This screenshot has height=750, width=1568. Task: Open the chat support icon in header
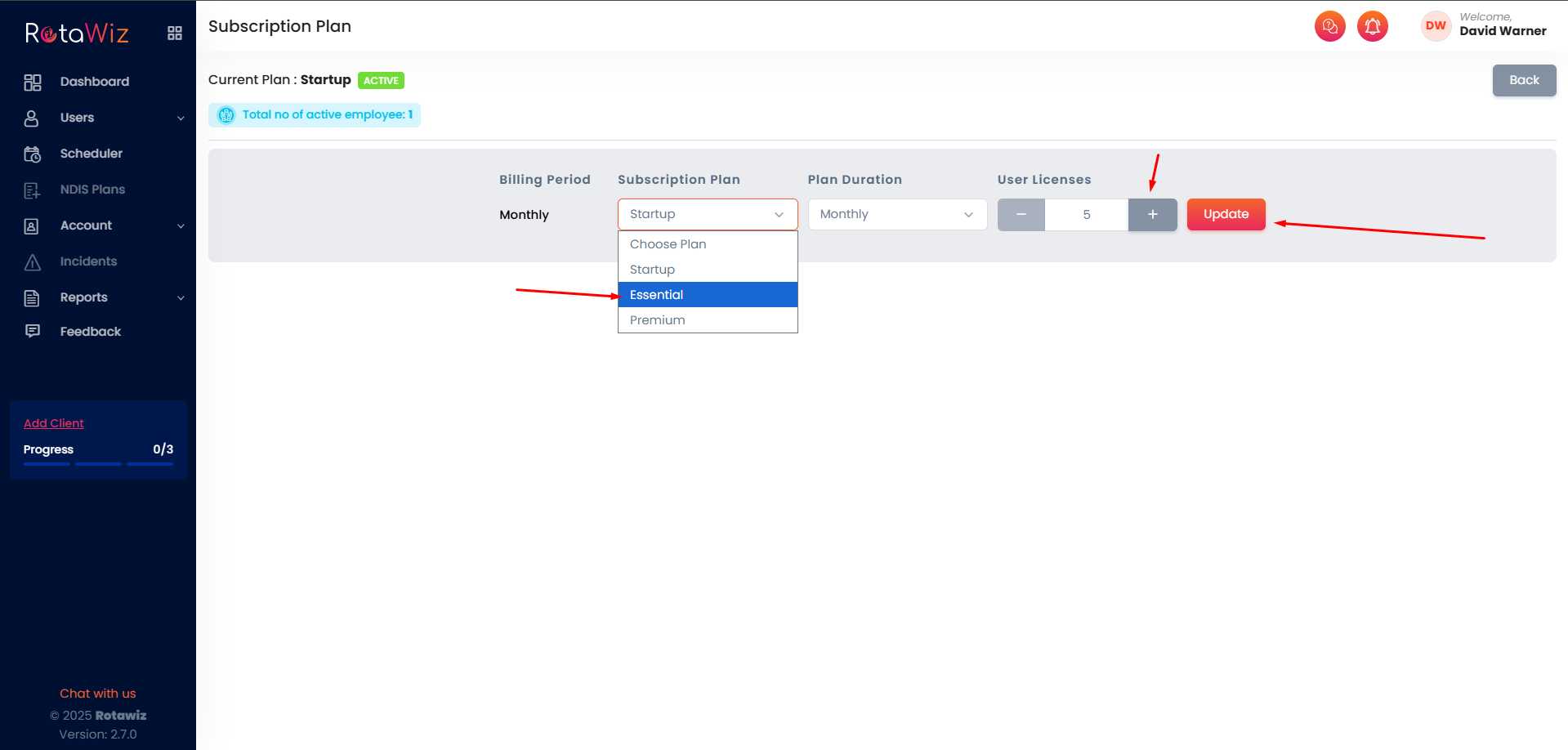coord(1329,26)
